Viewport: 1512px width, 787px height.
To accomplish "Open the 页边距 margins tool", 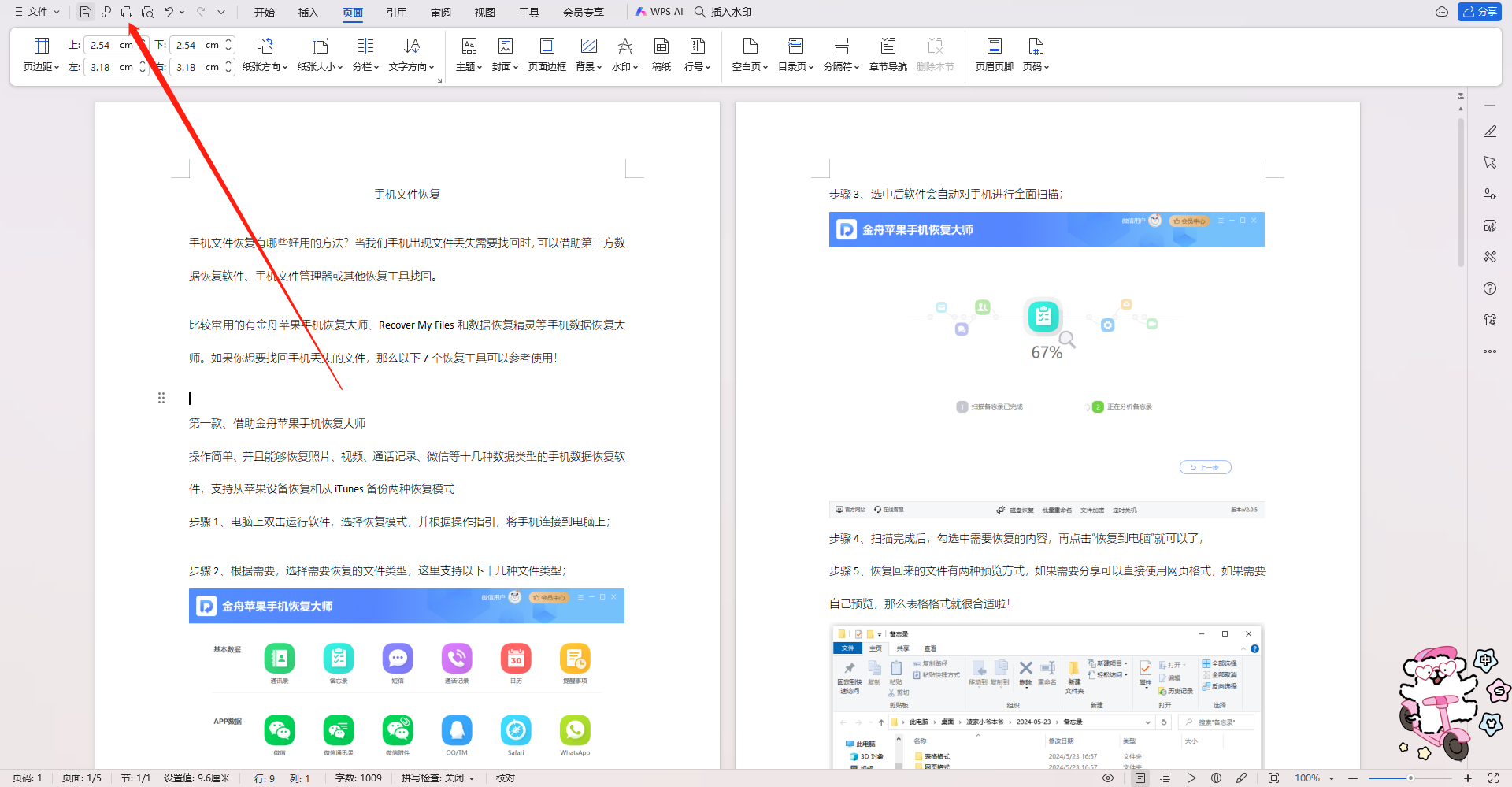I will [x=42, y=54].
